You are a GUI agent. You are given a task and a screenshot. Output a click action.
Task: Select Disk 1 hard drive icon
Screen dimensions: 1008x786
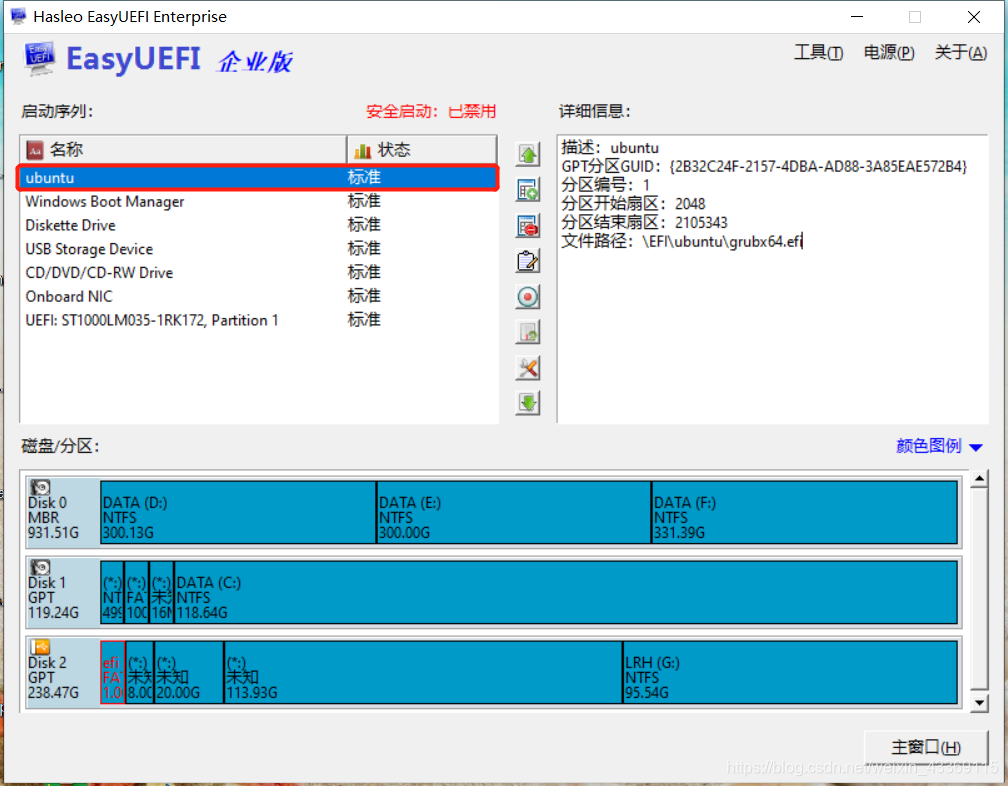[40, 567]
